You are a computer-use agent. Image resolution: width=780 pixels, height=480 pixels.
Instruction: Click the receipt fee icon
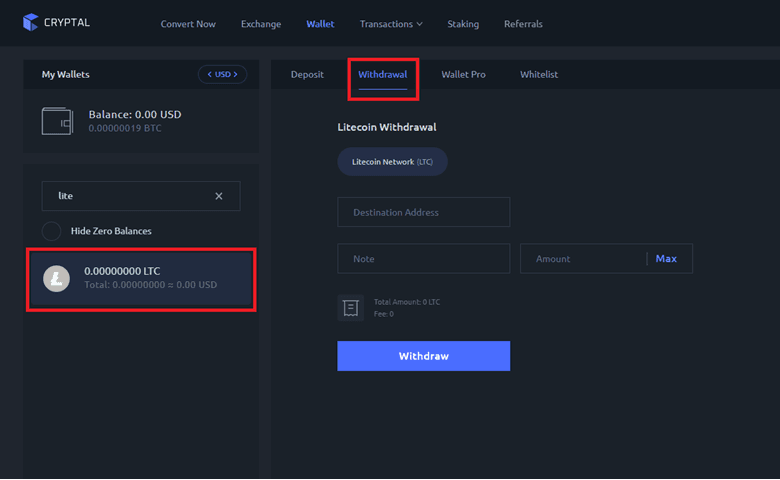coord(351,308)
